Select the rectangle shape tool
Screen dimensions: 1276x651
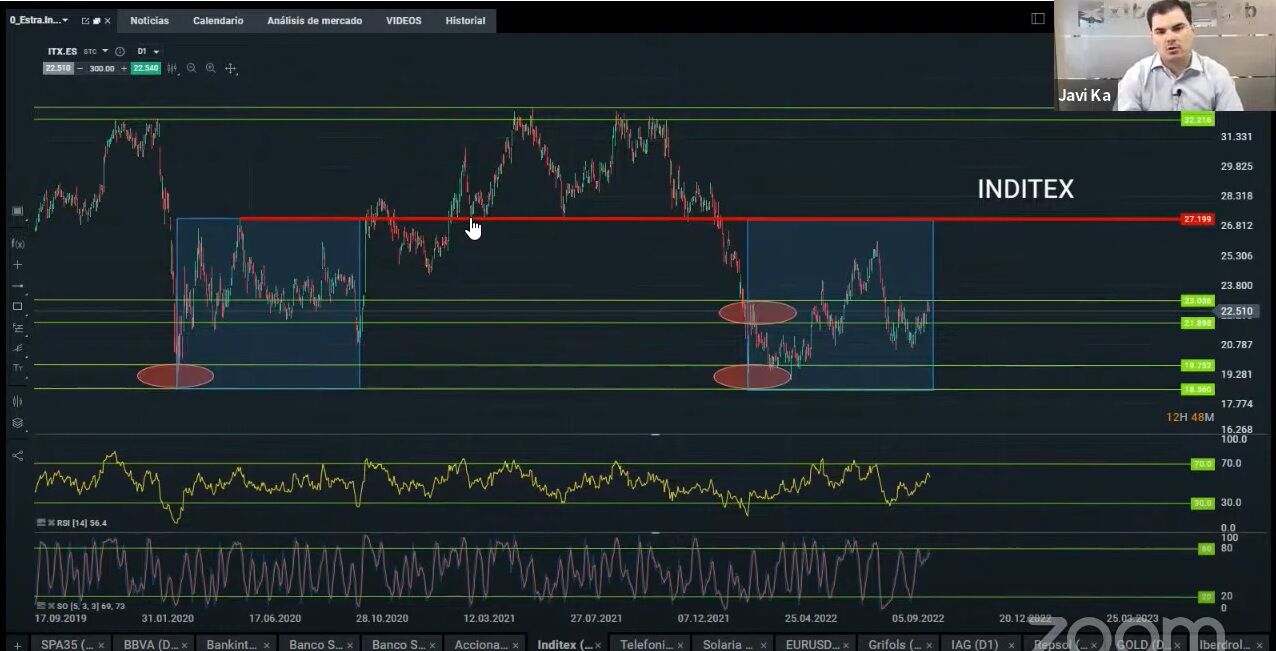(17, 306)
